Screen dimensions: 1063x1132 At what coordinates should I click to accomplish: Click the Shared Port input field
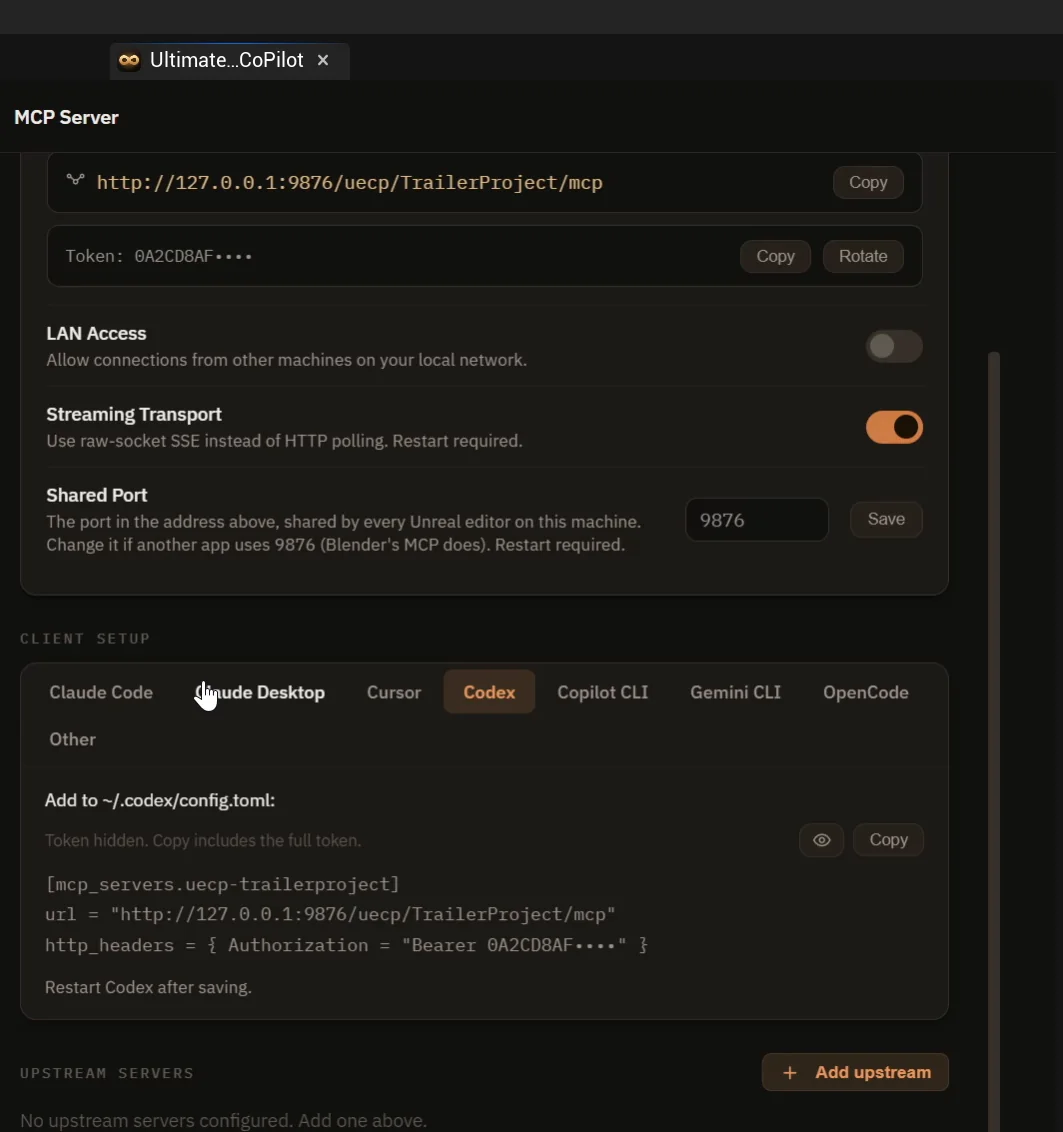756,520
